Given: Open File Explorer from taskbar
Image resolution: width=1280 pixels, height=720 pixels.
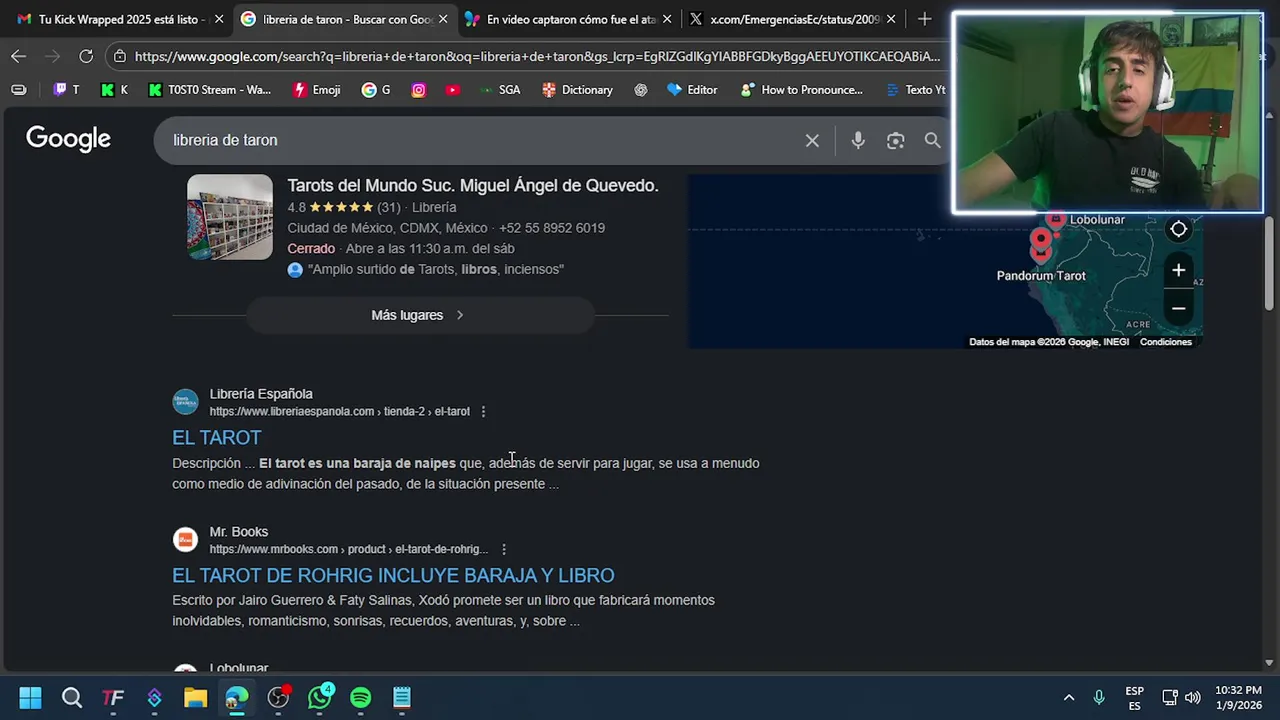Looking at the screenshot, I should [x=195, y=698].
